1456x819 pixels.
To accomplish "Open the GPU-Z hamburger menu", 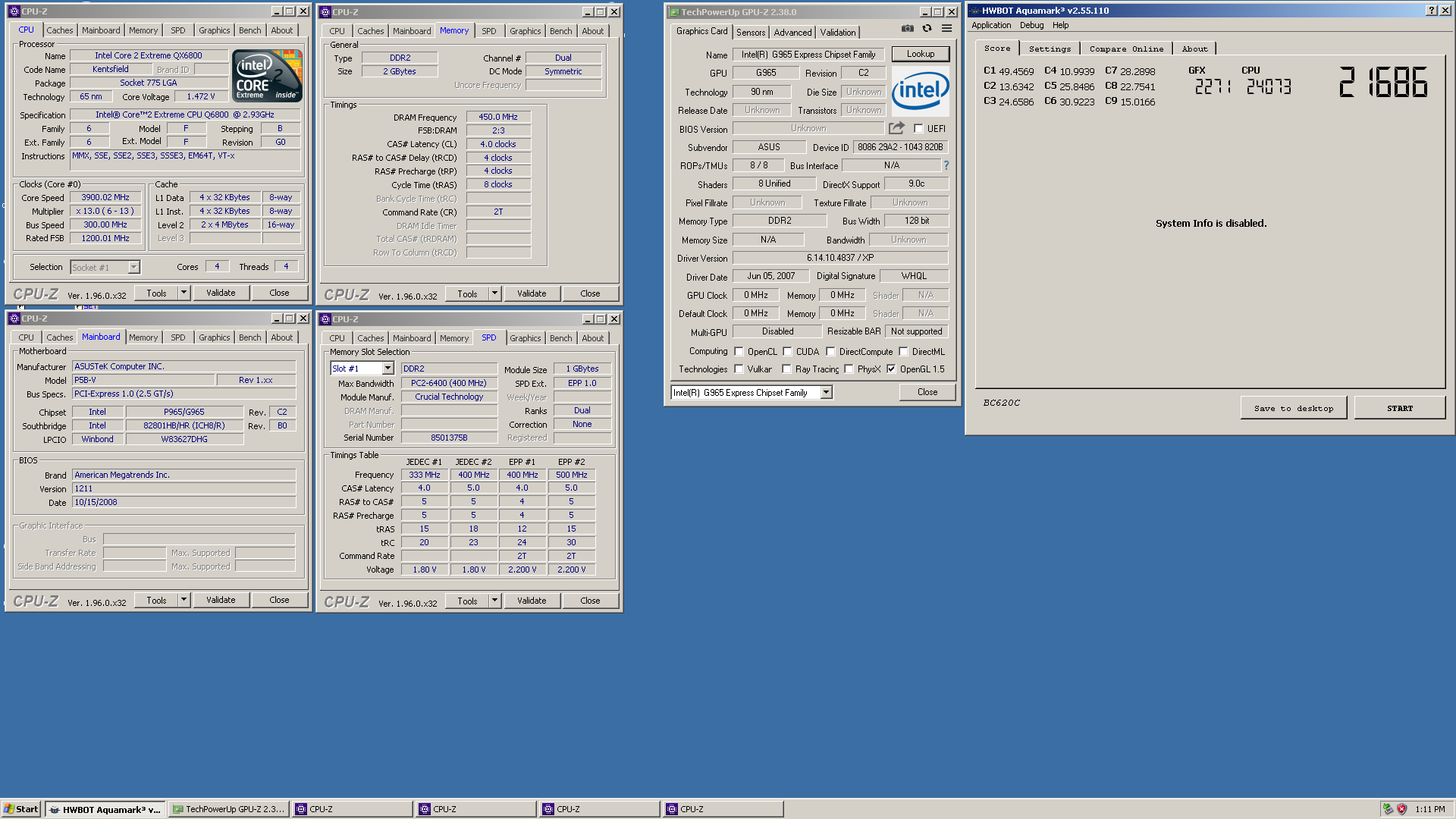I will click(946, 29).
